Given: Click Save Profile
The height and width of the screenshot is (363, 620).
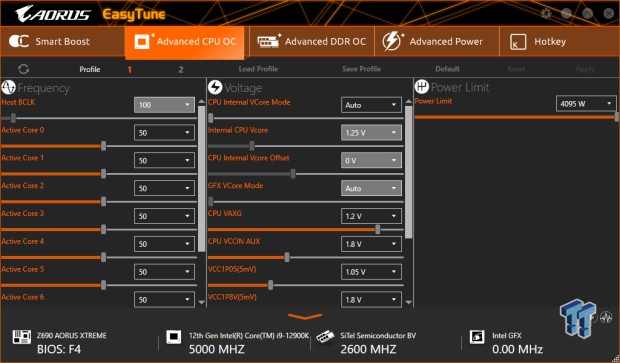Looking at the screenshot, I should point(361,69).
